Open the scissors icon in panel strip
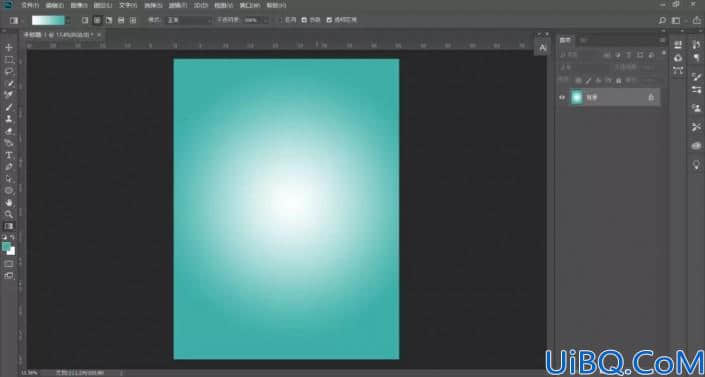 pyautogui.click(x=696, y=127)
